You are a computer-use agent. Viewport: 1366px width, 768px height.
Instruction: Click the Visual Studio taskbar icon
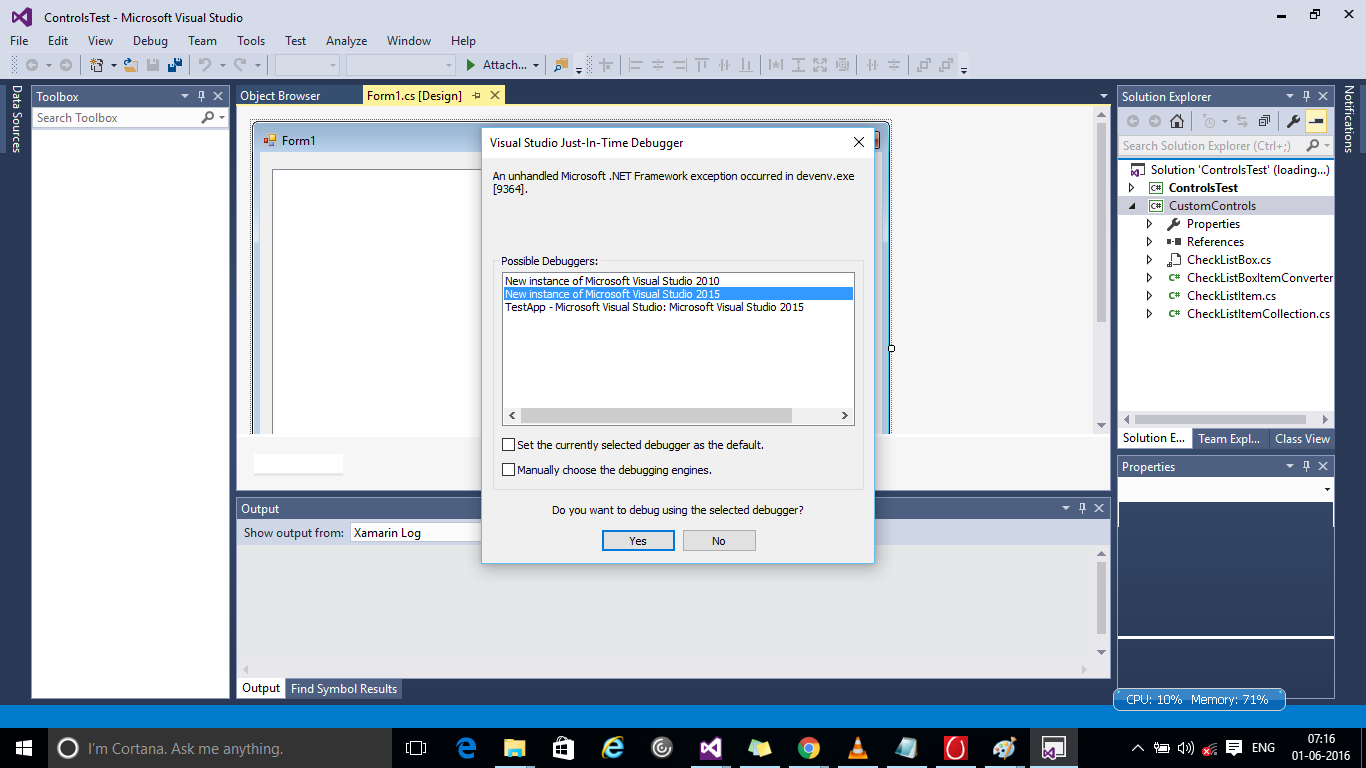coord(711,748)
